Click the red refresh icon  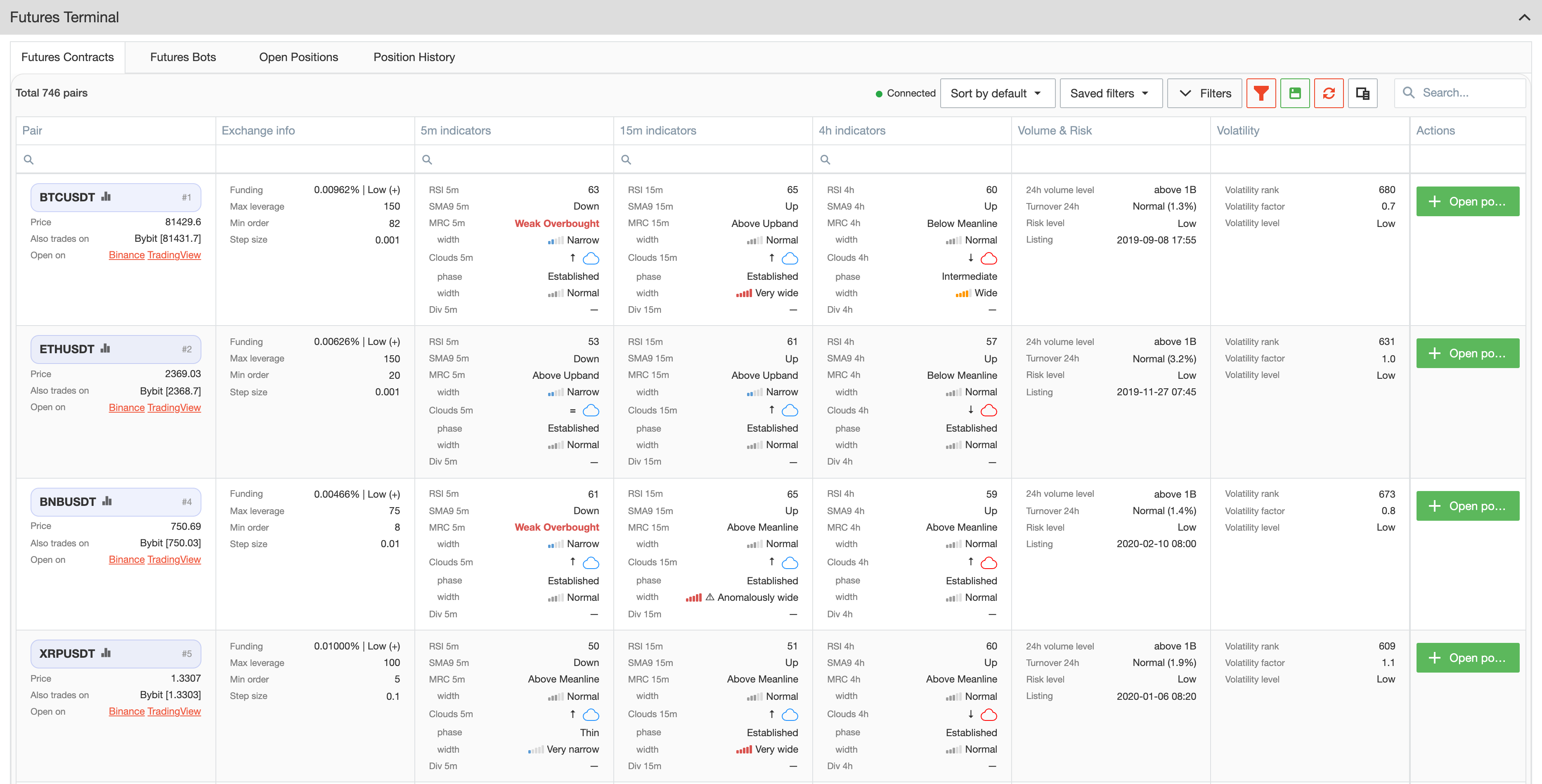1328,93
